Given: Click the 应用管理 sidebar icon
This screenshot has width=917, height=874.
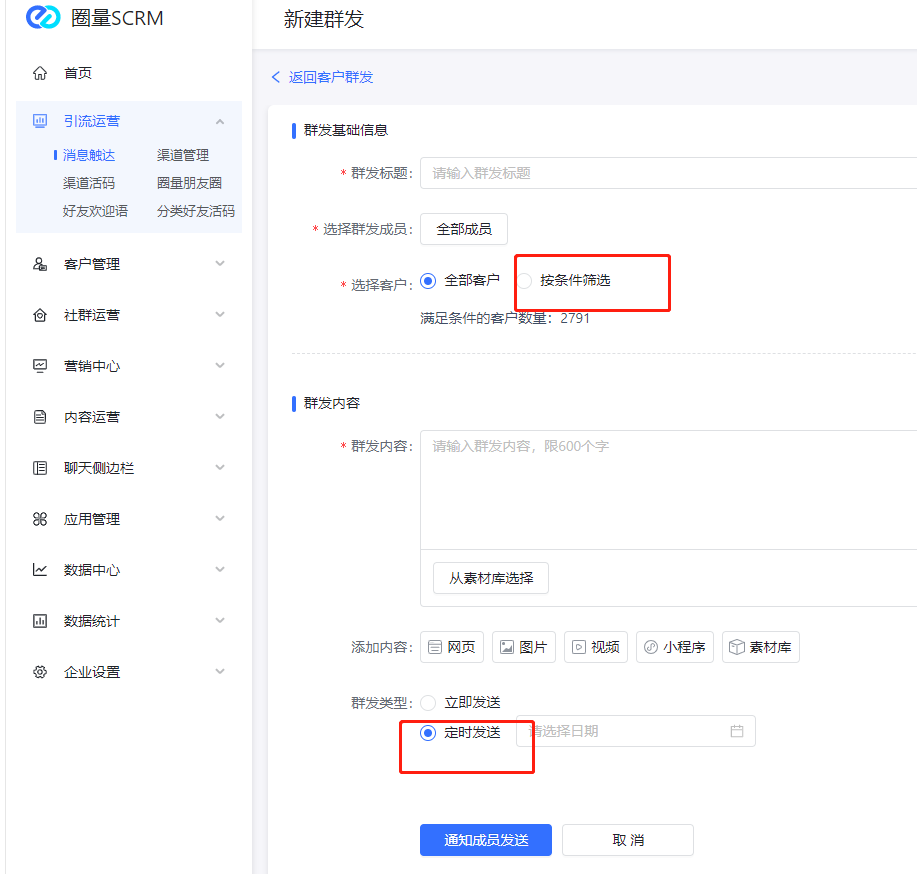Looking at the screenshot, I should pos(40,519).
